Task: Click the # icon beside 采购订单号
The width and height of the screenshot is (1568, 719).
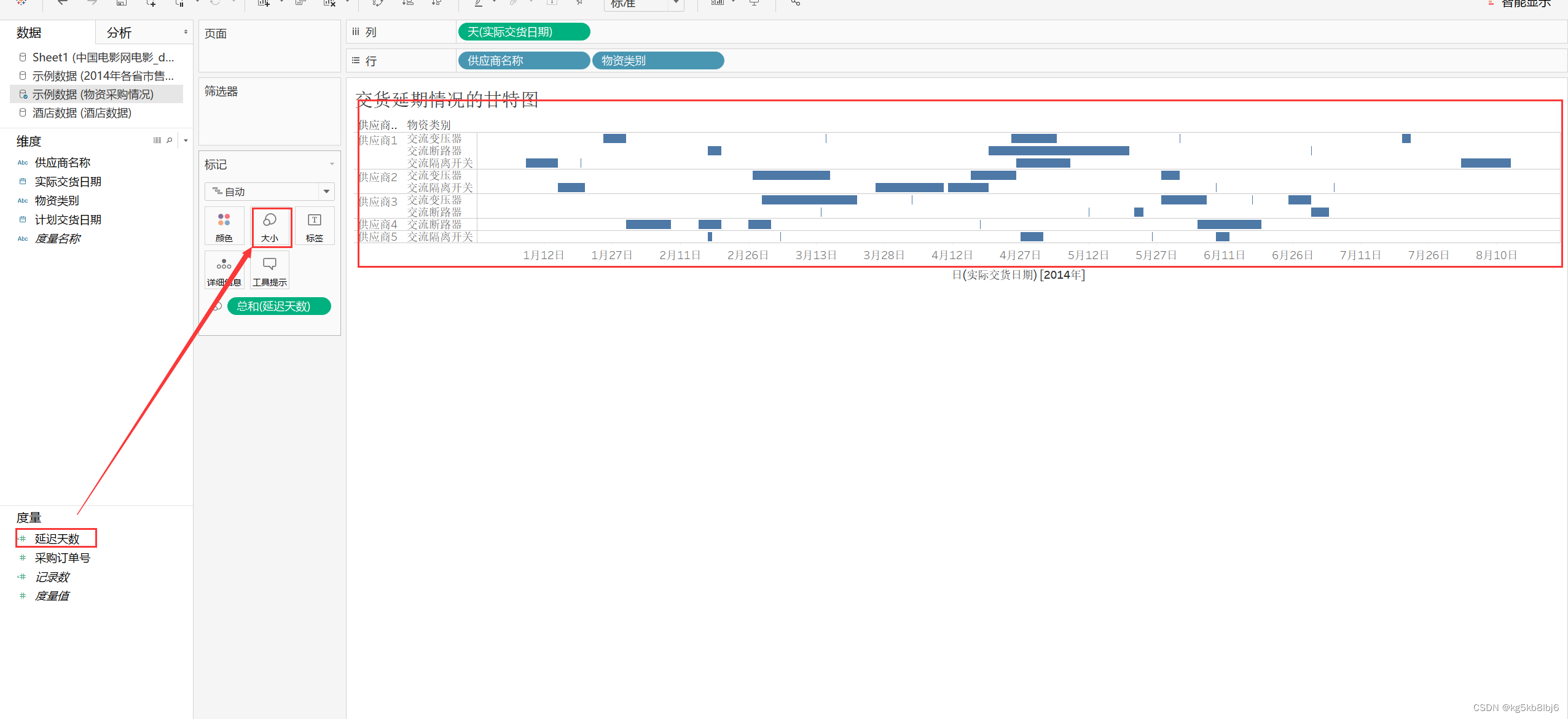Action: (23, 558)
